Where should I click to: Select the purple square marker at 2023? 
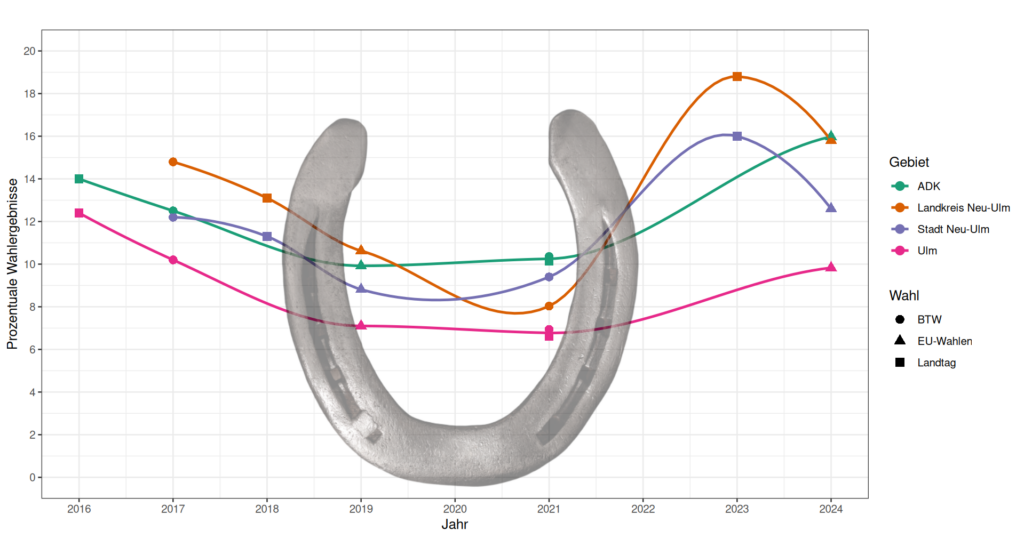click(x=737, y=136)
